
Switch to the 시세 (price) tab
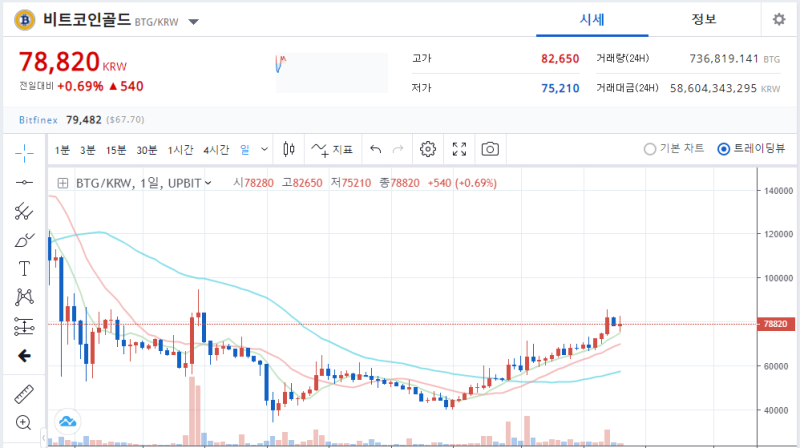592,20
